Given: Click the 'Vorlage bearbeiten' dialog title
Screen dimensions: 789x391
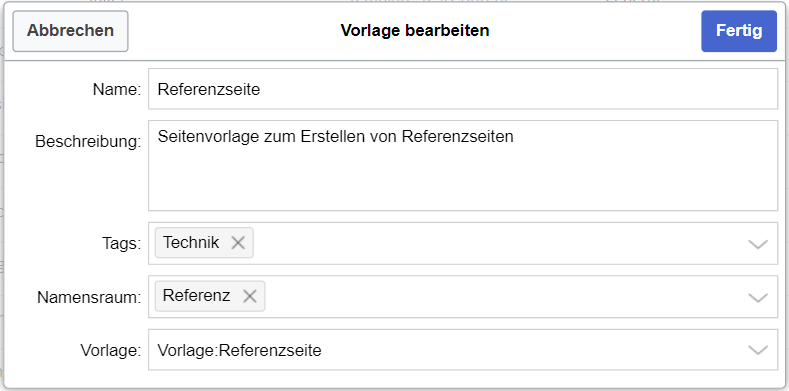Looking at the screenshot, I should (415, 30).
